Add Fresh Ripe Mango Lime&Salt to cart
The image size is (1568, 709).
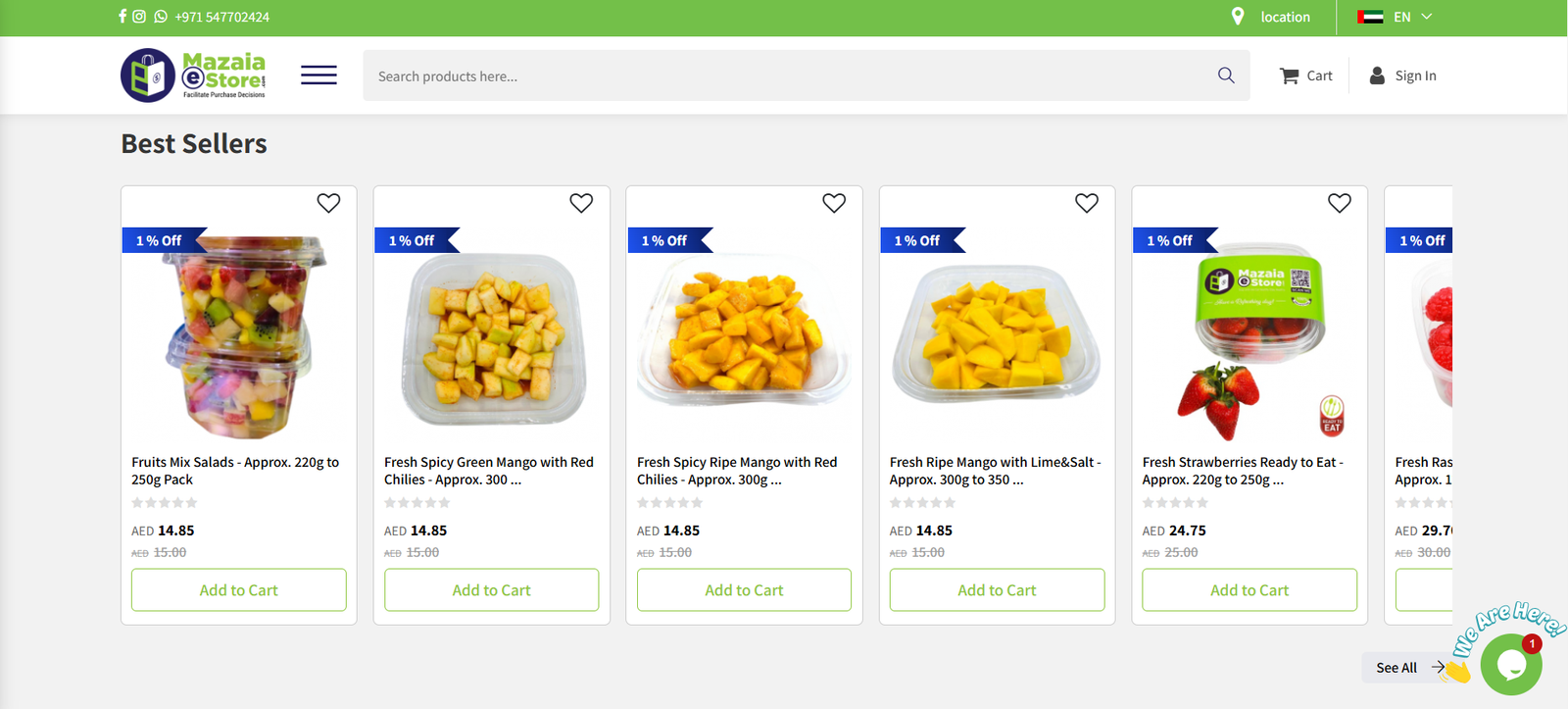[997, 590]
